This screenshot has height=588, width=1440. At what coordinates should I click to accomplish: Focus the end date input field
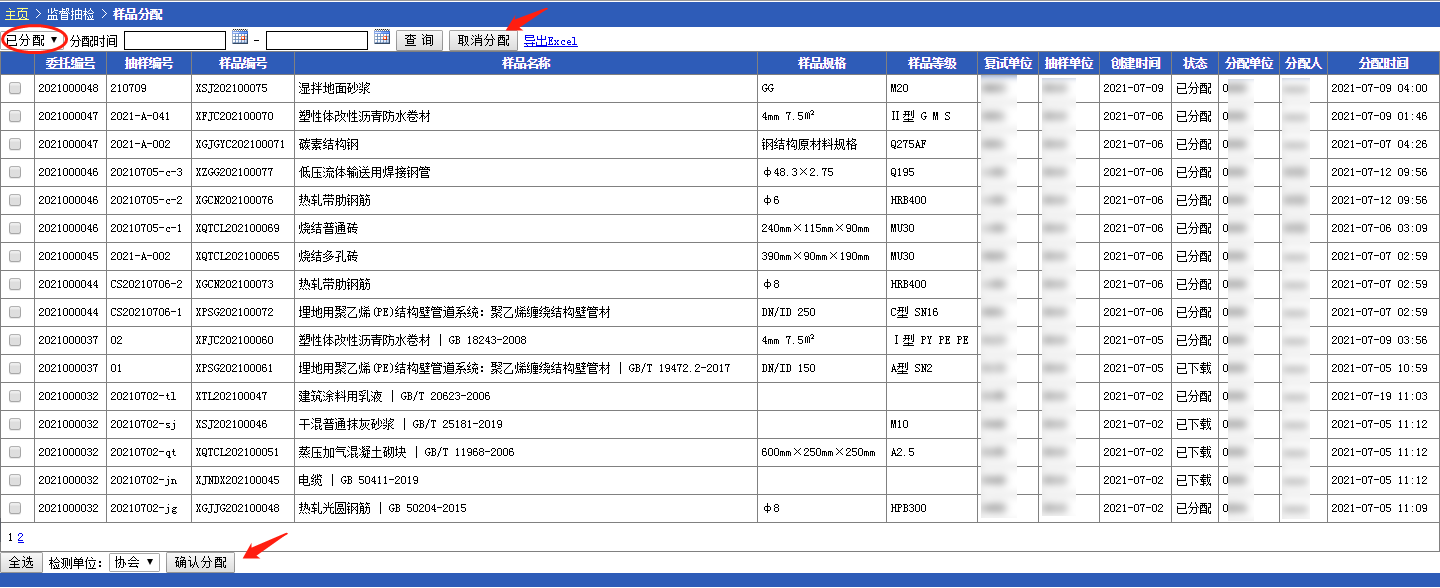pyautogui.click(x=317, y=40)
